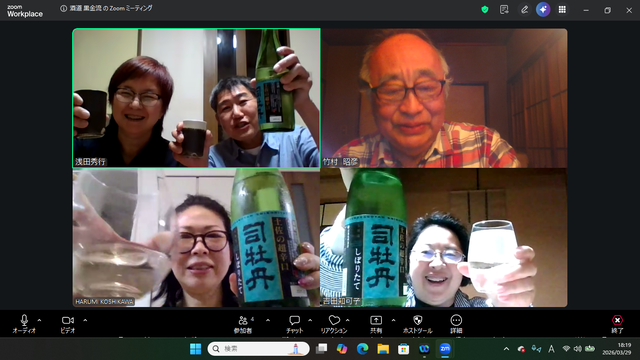This screenshot has width=640, height=360.
Task: Open the Chat panel
Action: click(x=294, y=324)
